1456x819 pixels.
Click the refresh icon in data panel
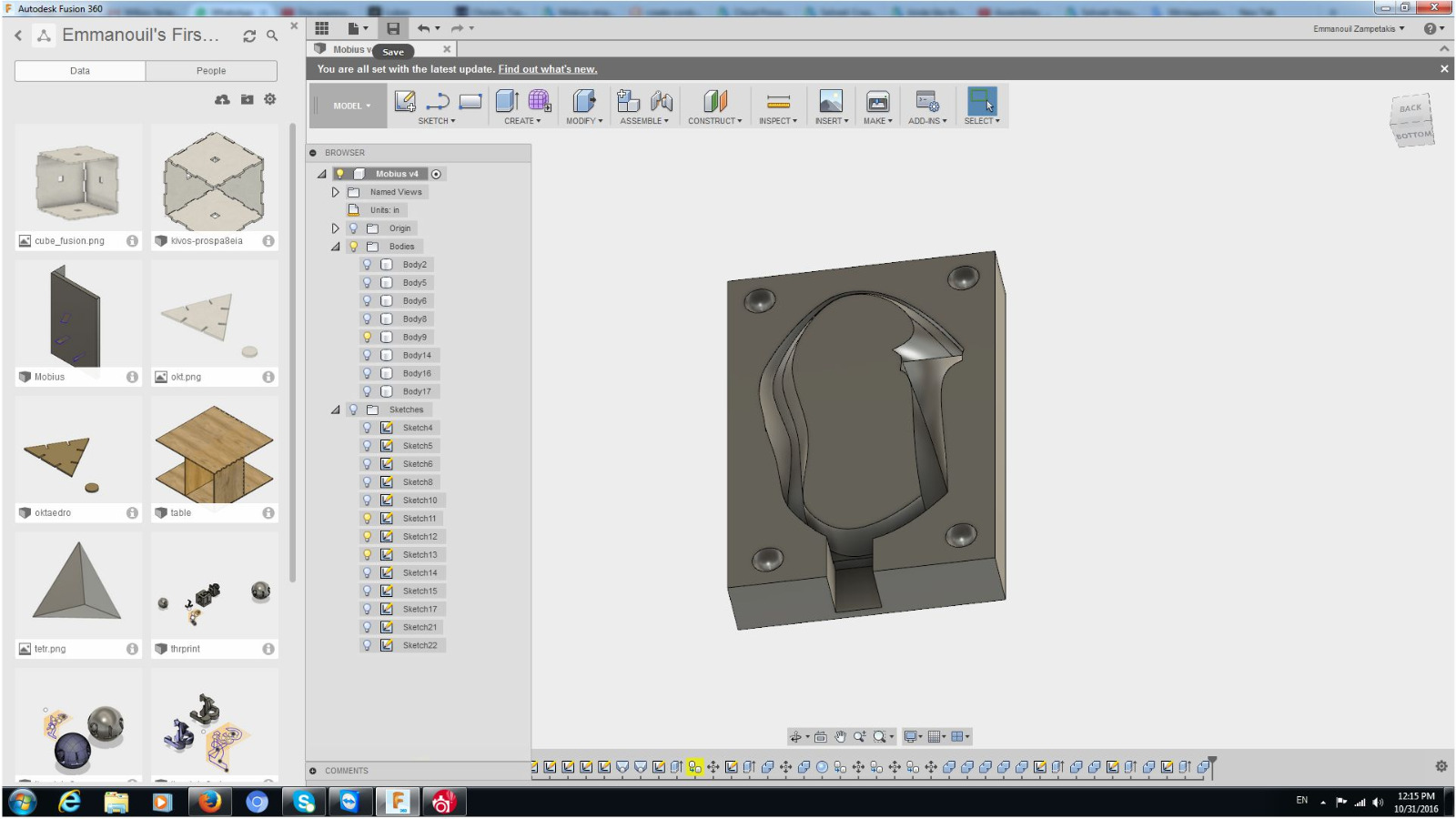[x=249, y=35]
